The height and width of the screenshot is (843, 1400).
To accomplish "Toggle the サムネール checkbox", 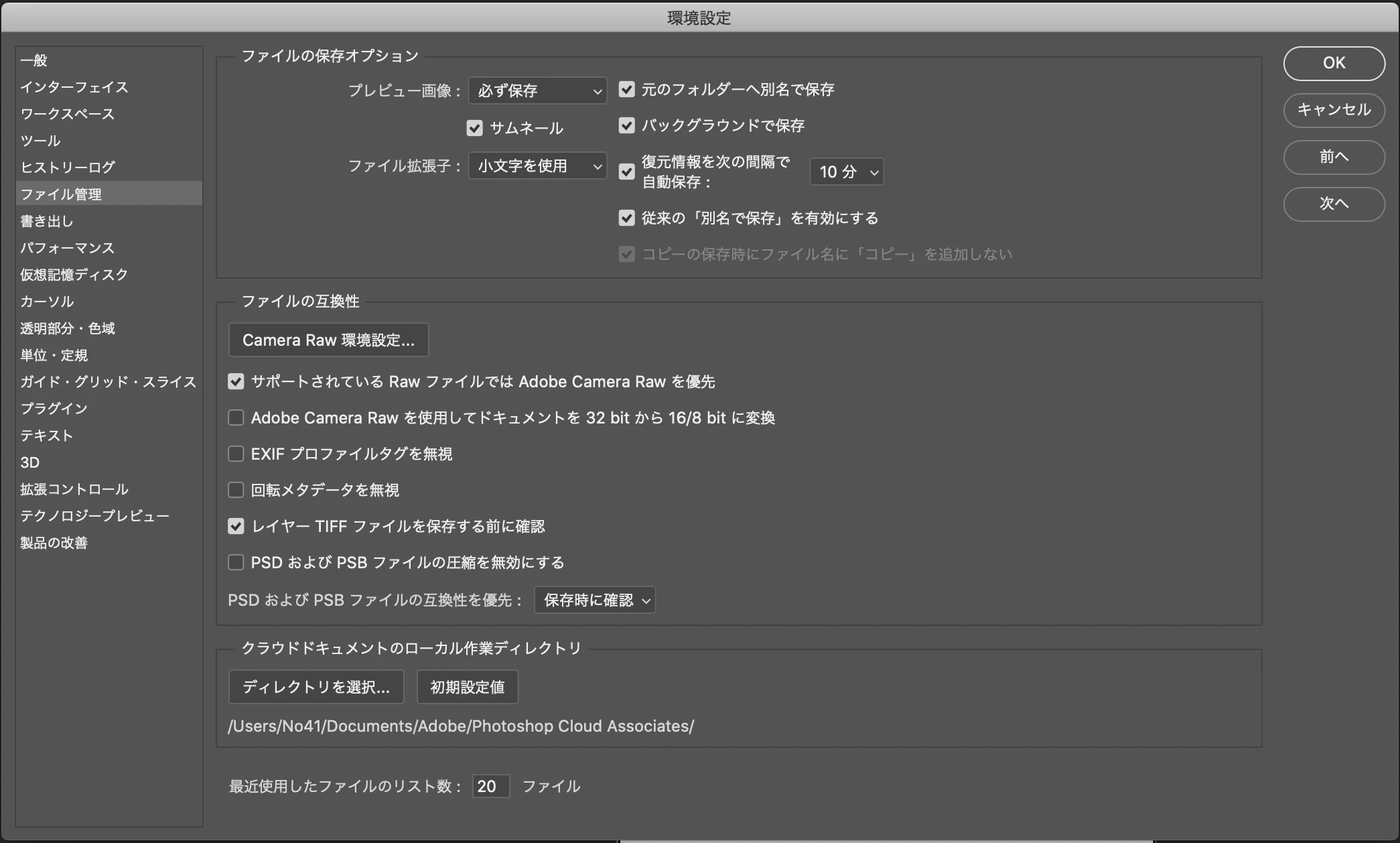I will point(474,128).
